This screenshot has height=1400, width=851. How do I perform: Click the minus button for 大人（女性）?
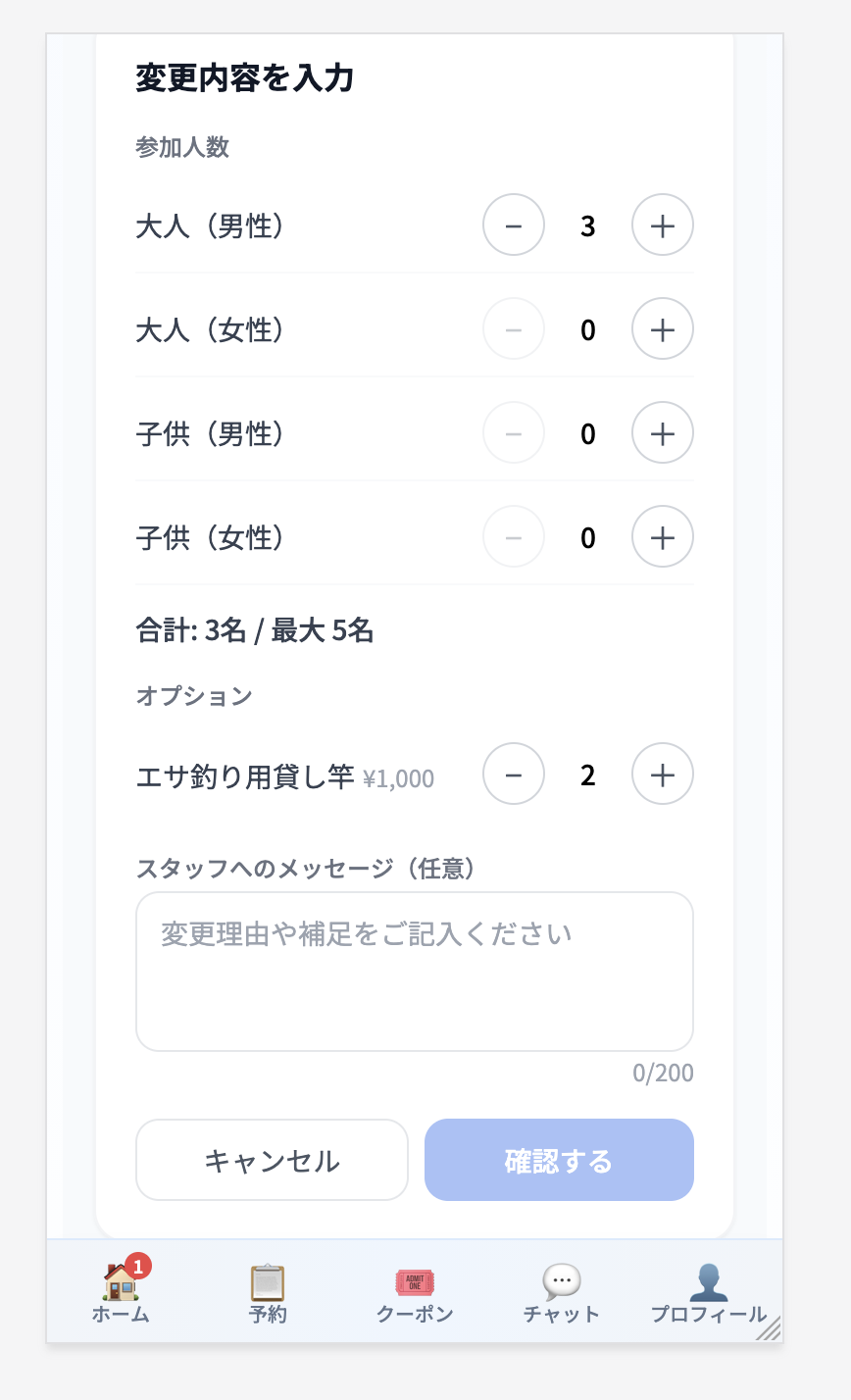pos(514,329)
